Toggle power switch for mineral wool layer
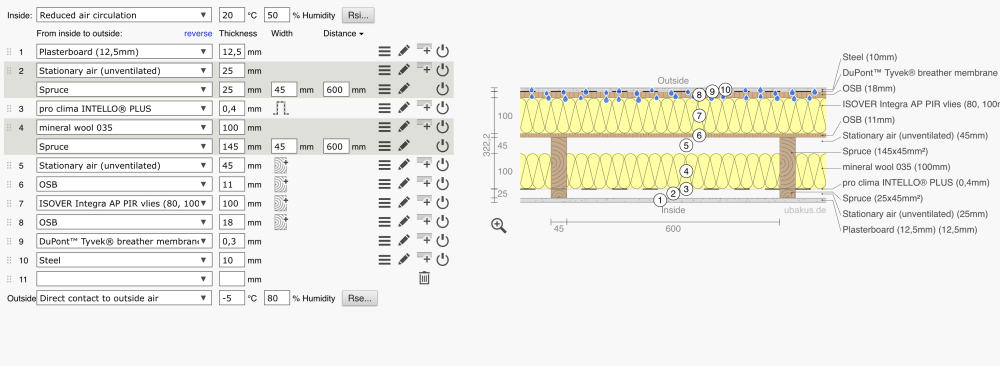This screenshot has width=1000, height=366. click(x=443, y=128)
